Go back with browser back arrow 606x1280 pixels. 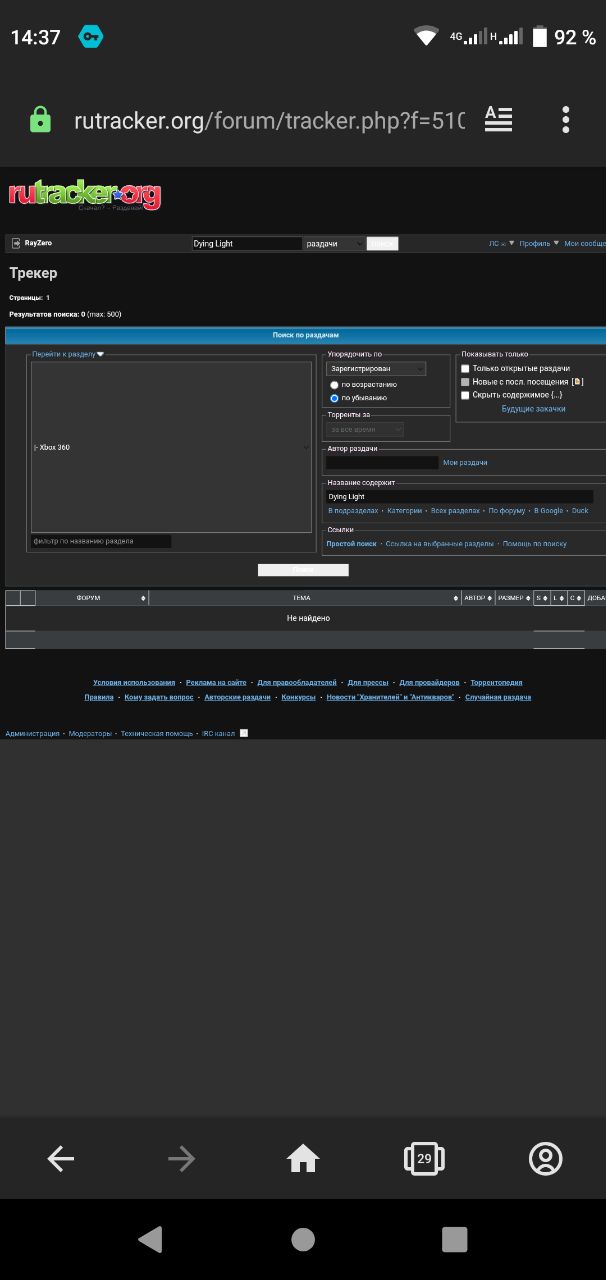pos(61,1159)
